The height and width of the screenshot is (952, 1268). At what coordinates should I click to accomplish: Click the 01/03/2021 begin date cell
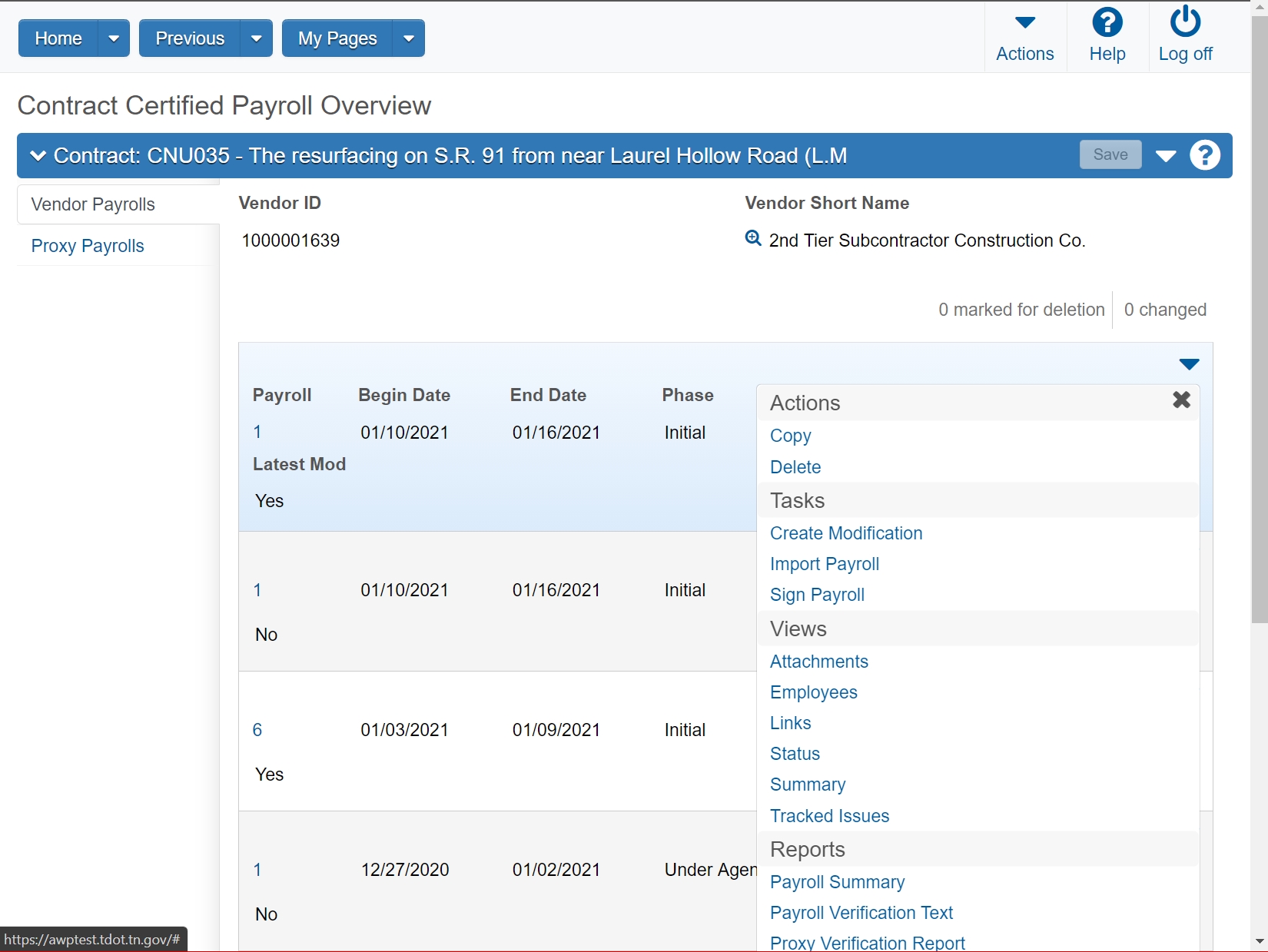coord(404,730)
